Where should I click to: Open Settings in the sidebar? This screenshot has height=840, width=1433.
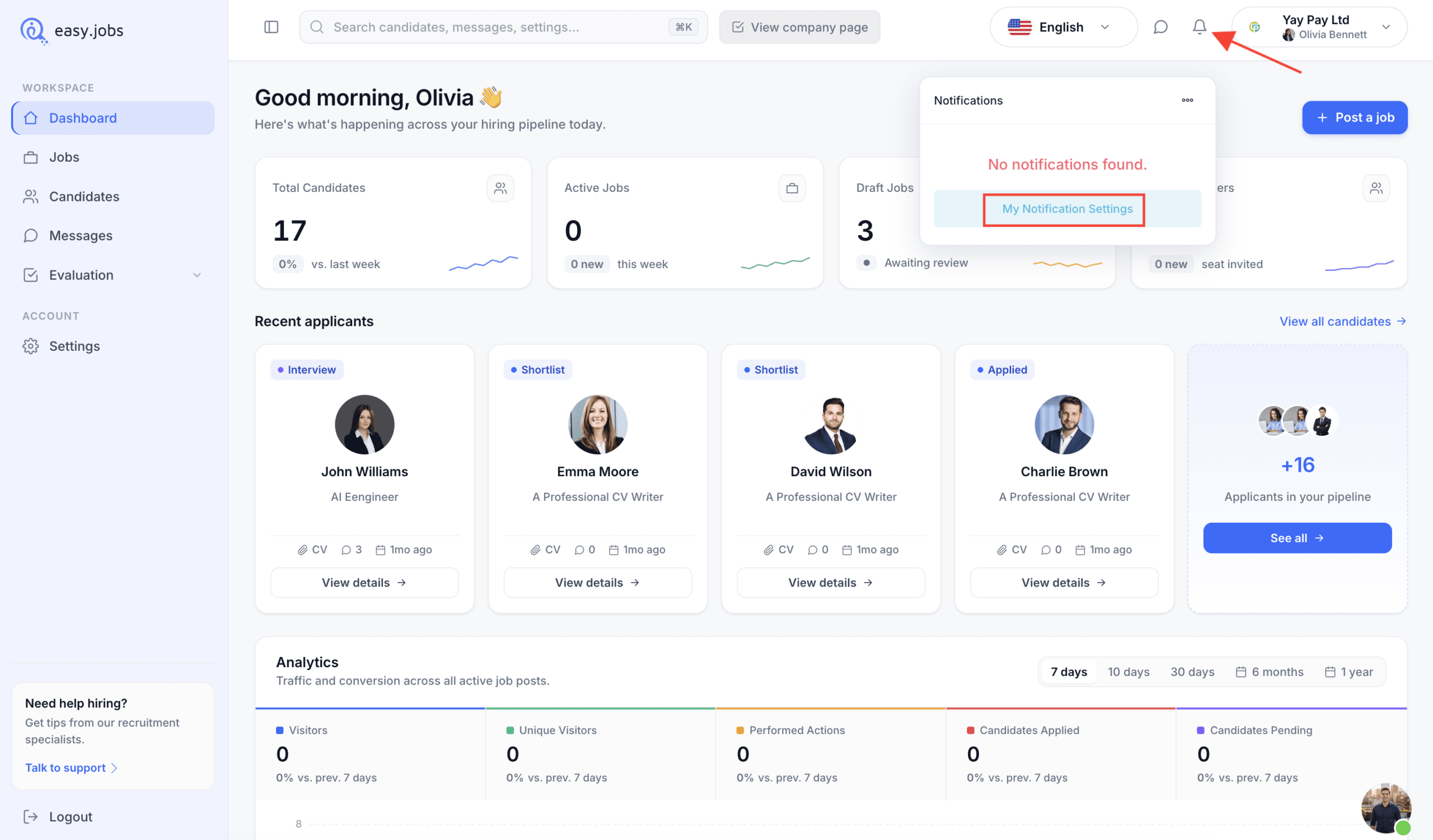coord(113,346)
